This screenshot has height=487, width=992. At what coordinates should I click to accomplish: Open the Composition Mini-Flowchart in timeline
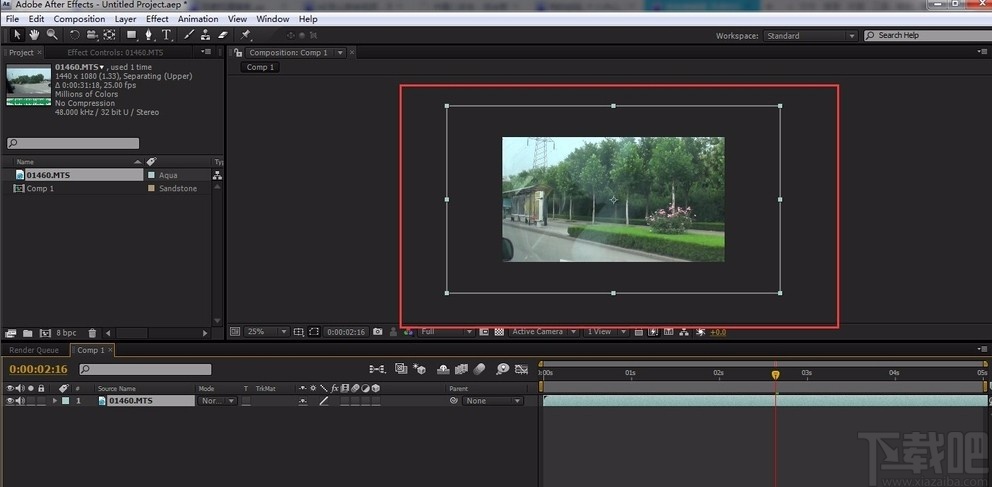point(378,369)
